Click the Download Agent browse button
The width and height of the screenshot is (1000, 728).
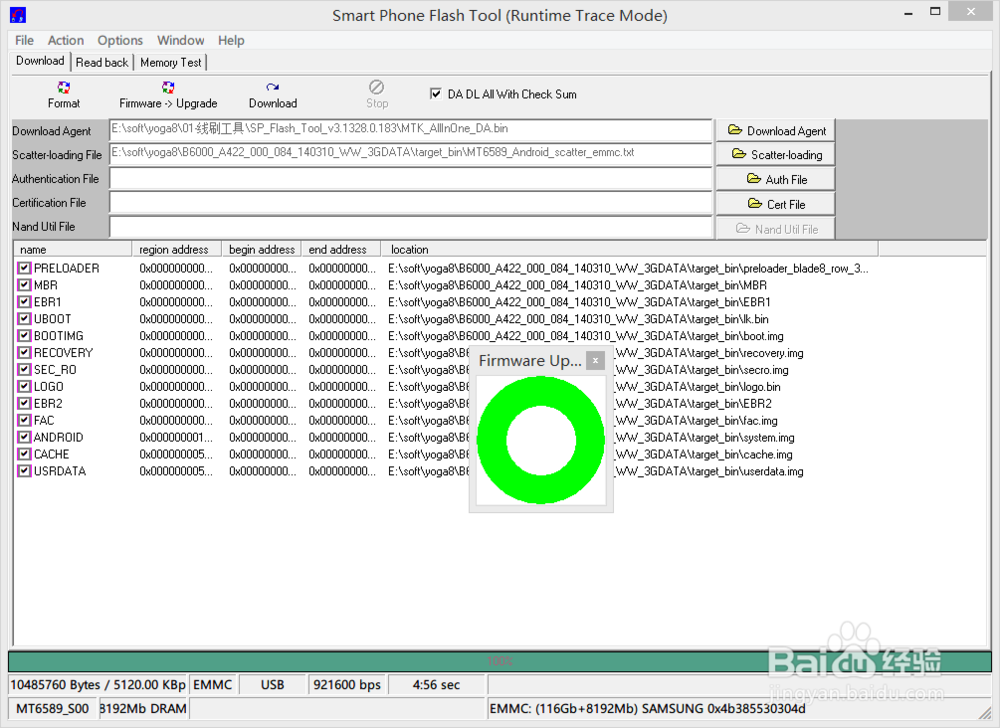coord(776,131)
